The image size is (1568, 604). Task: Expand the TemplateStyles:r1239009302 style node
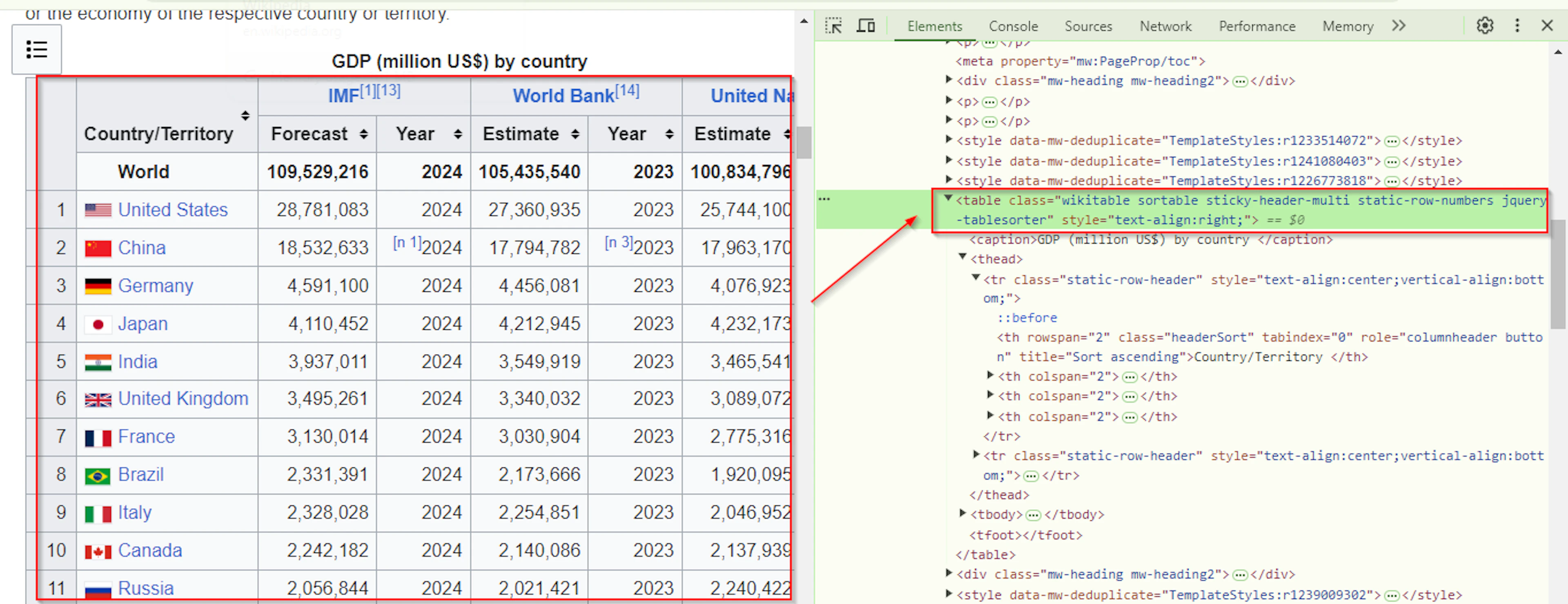(x=948, y=594)
